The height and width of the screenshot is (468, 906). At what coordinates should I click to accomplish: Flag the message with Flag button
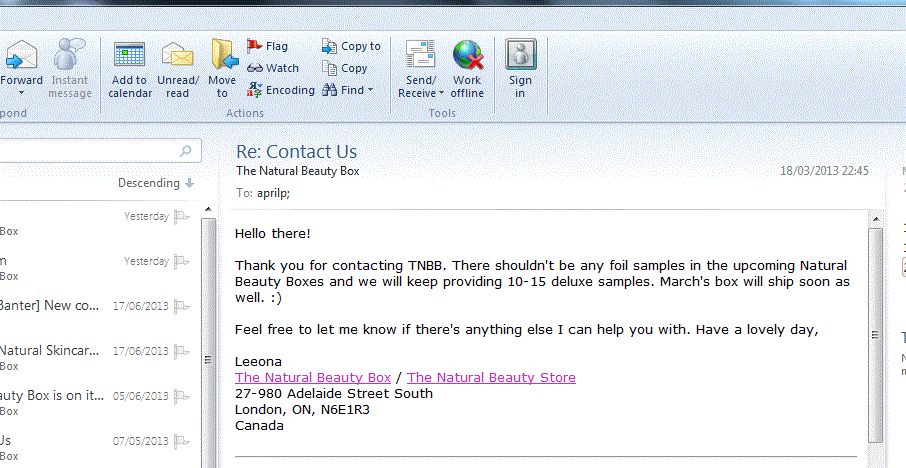[x=268, y=46]
